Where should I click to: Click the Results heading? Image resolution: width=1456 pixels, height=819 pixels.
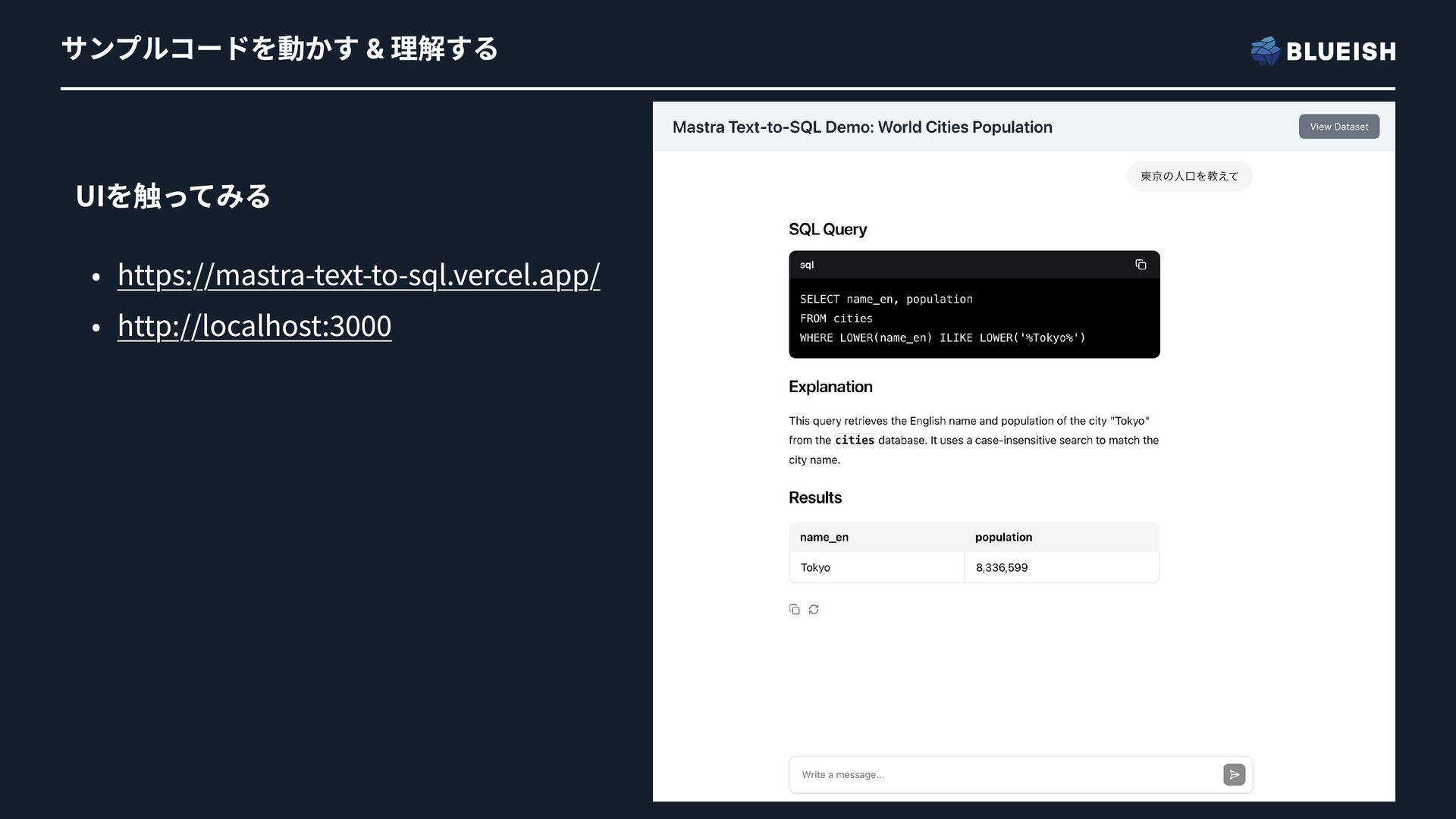[x=814, y=497]
